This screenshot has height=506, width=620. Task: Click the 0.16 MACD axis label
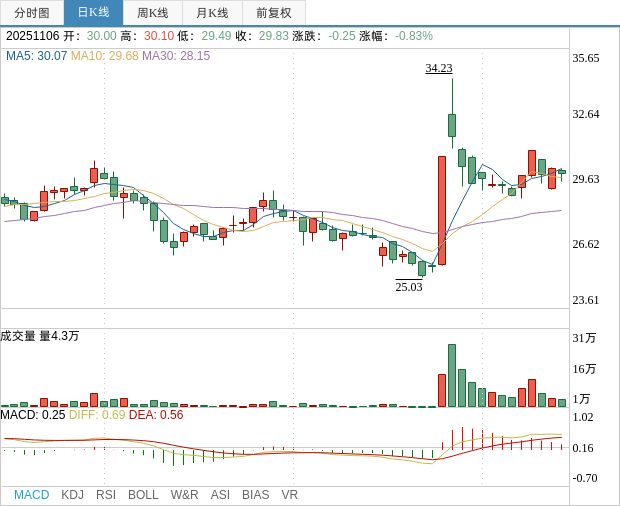click(583, 448)
